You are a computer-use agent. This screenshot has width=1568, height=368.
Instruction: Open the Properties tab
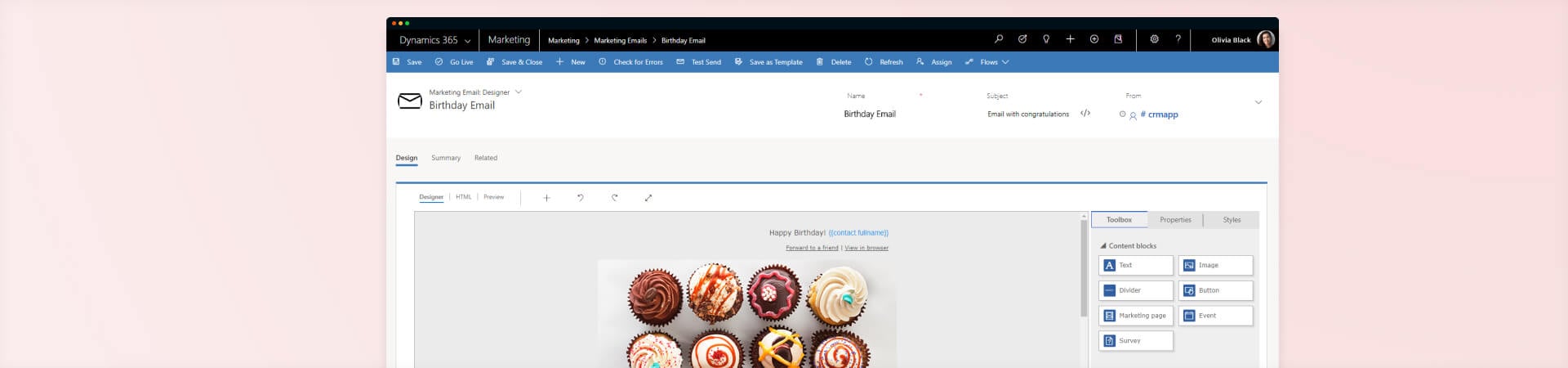coord(1175,220)
